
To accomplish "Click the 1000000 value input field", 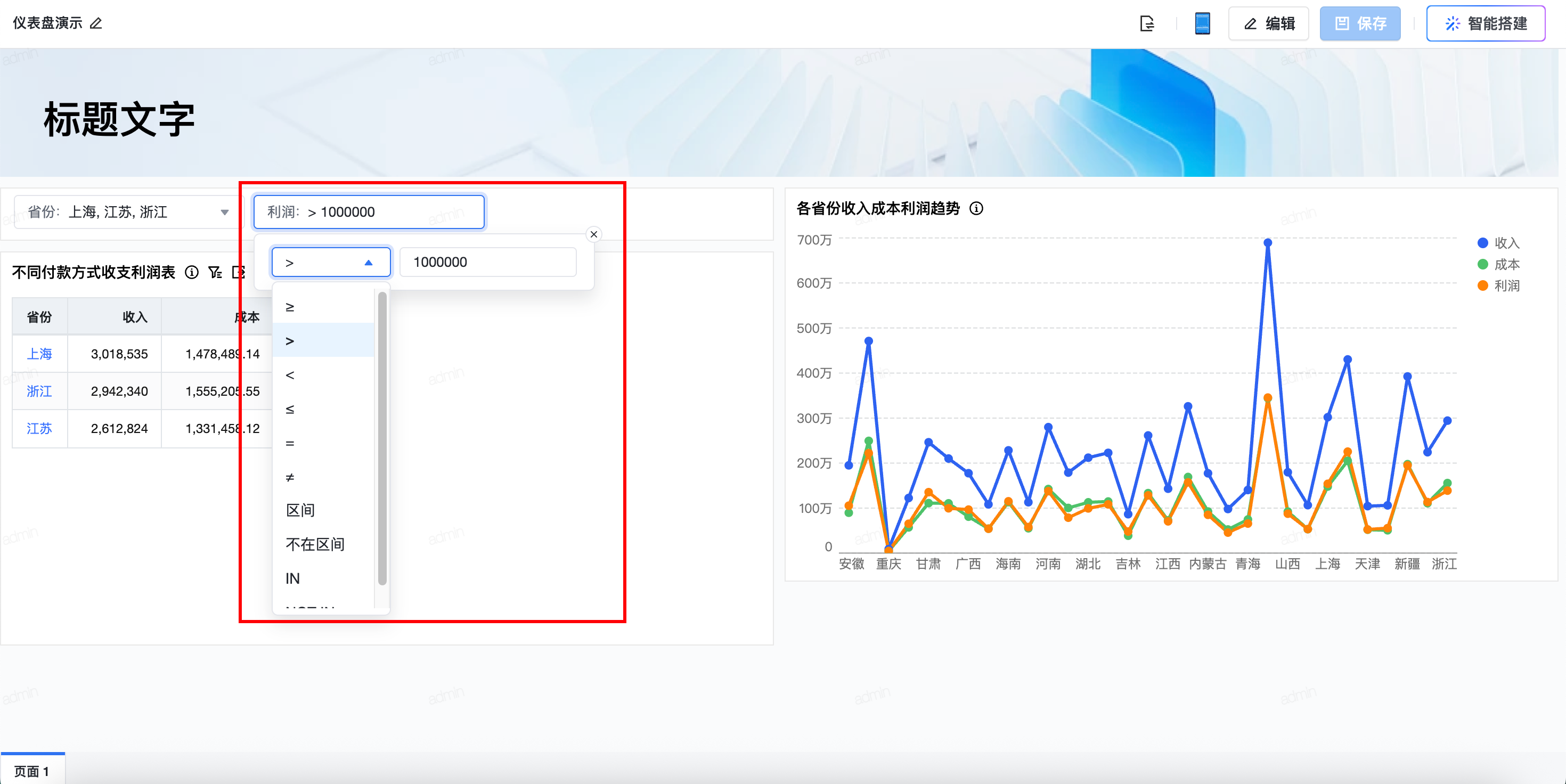I will click(487, 263).
